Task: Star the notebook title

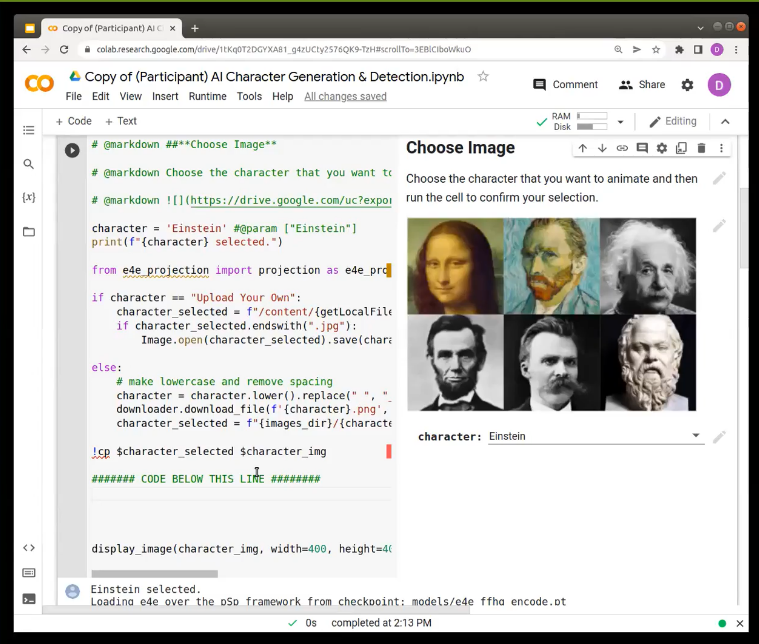Action: pos(483,77)
